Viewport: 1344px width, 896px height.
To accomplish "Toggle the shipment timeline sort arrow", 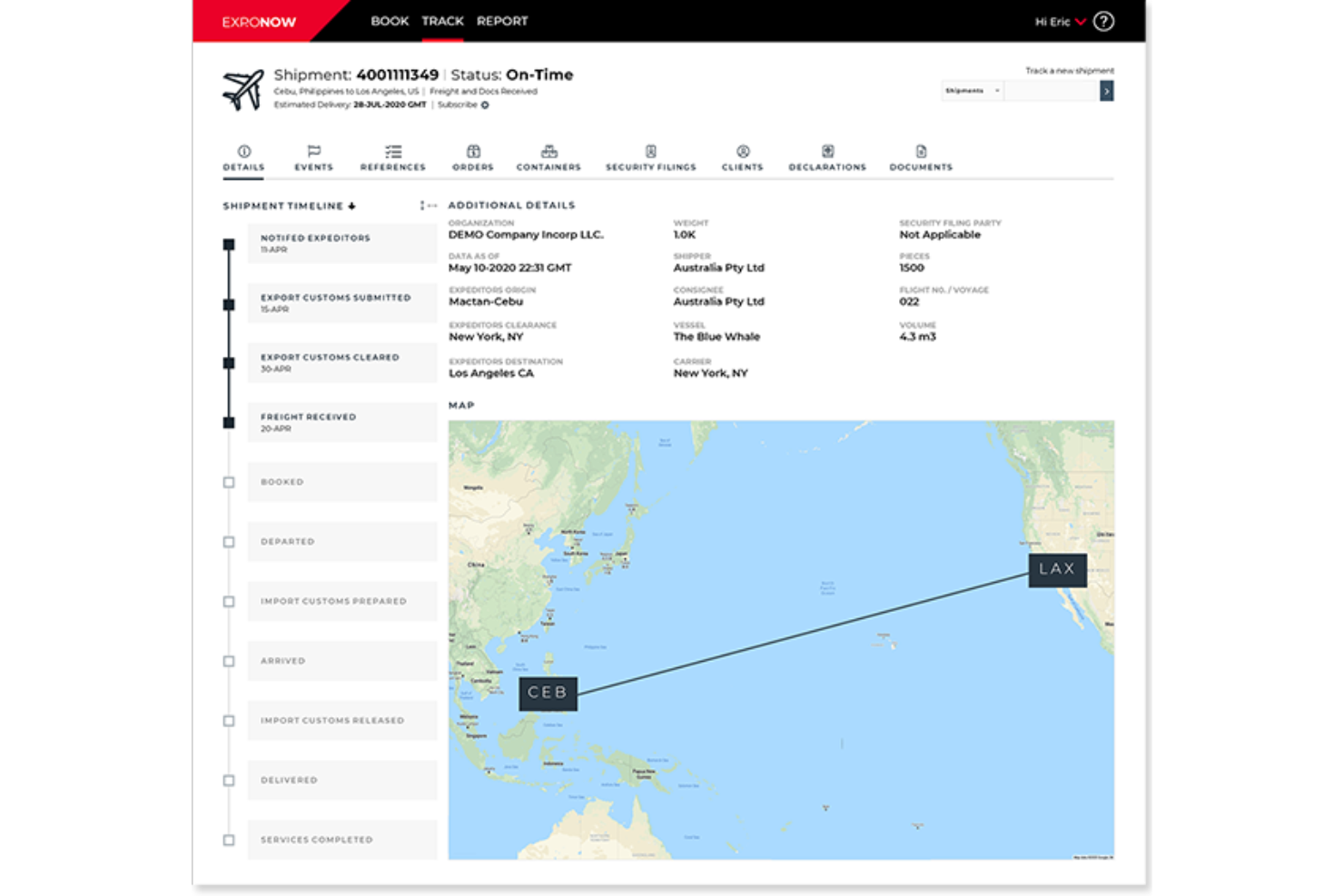I will click(351, 205).
